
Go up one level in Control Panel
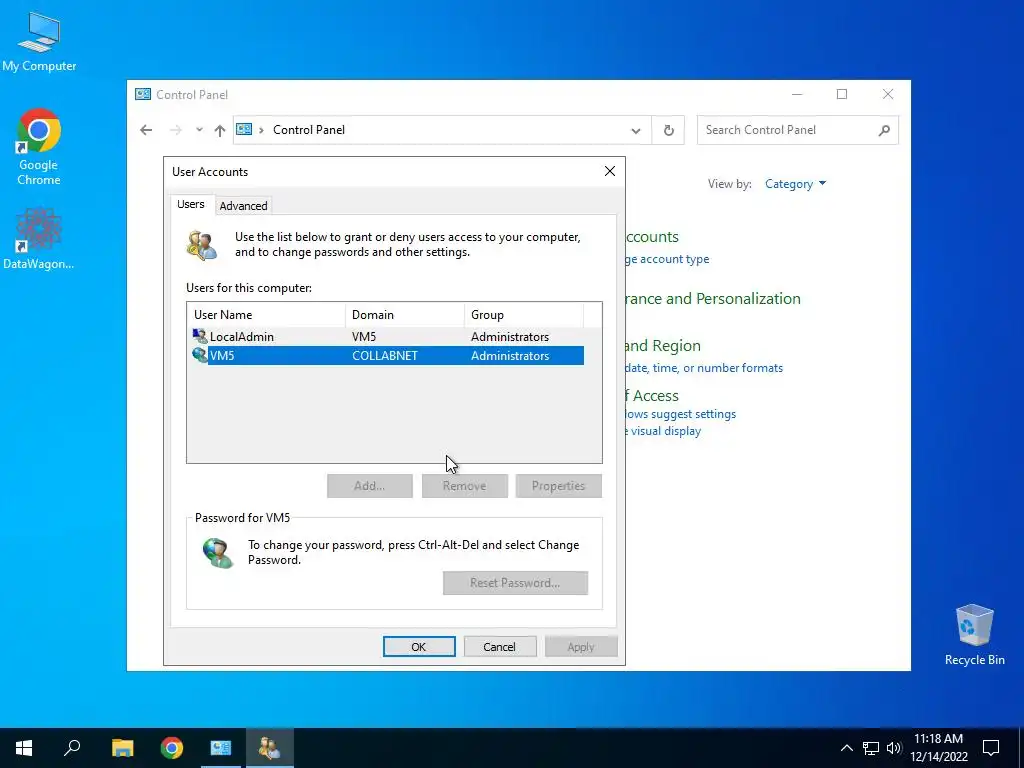(x=219, y=130)
